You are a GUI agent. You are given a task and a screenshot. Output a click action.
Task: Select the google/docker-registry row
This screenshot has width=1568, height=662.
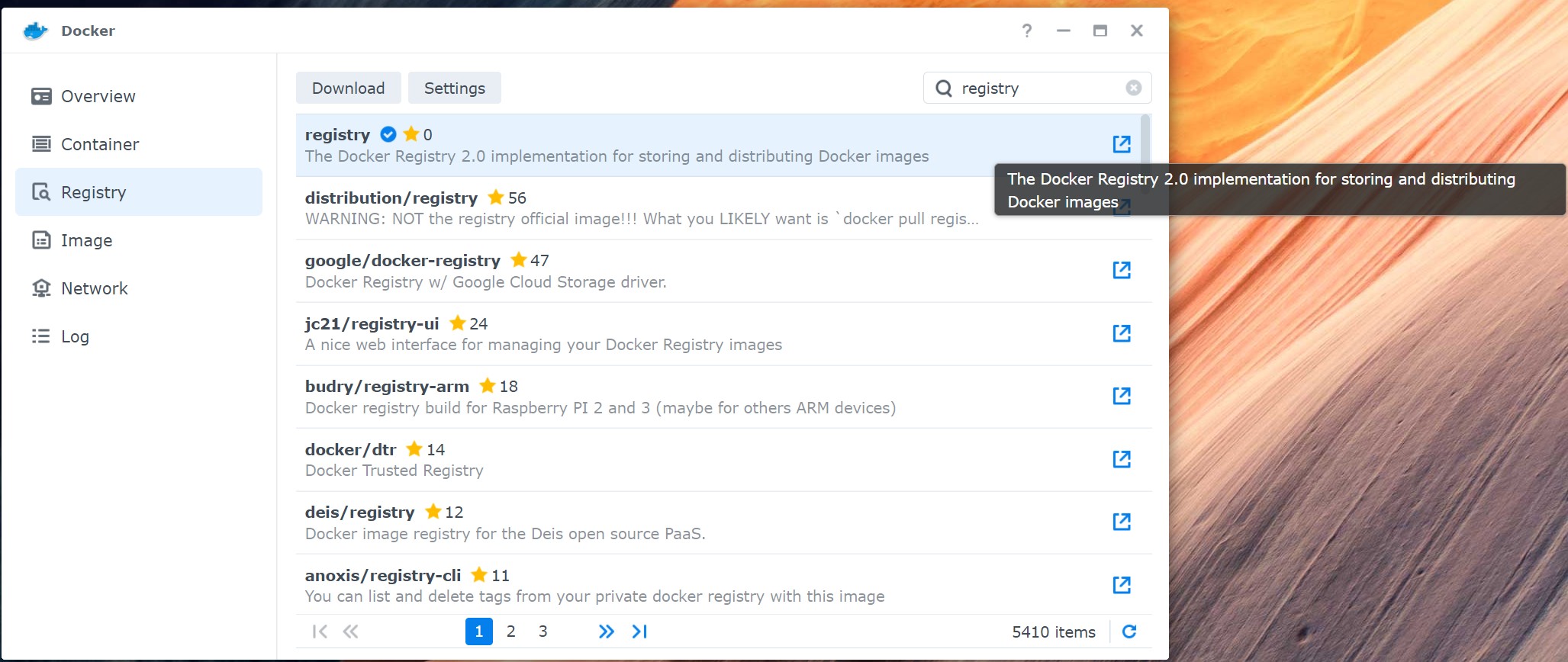723,271
